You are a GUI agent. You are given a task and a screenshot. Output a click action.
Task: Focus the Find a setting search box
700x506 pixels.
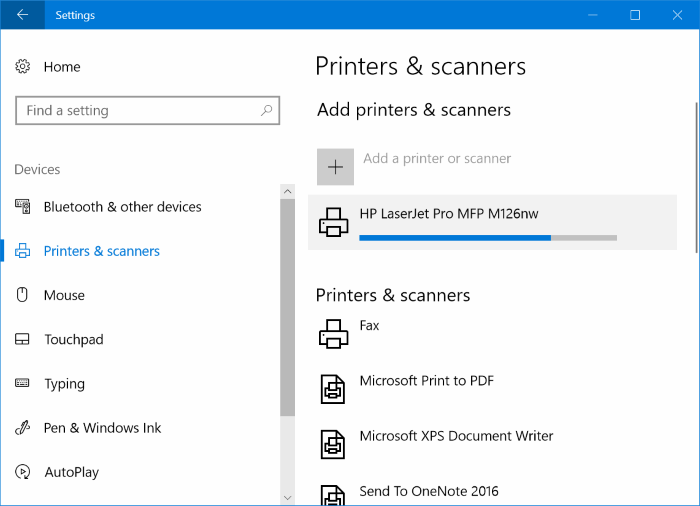(147, 110)
